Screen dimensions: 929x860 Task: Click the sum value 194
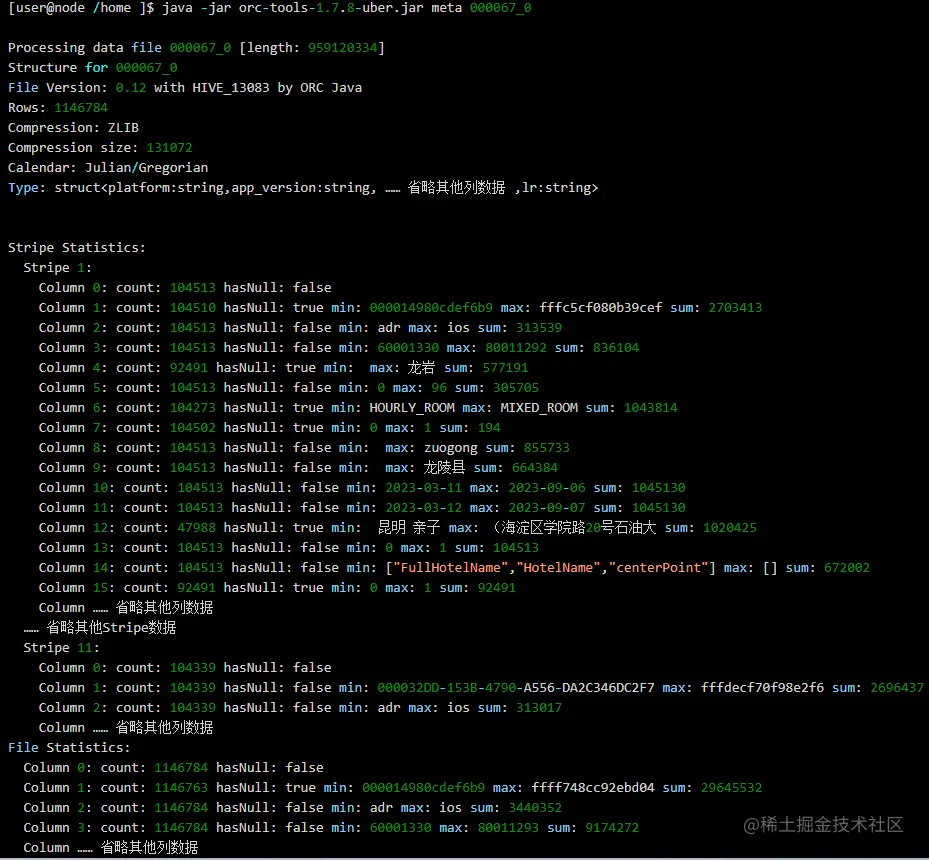[489, 428]
